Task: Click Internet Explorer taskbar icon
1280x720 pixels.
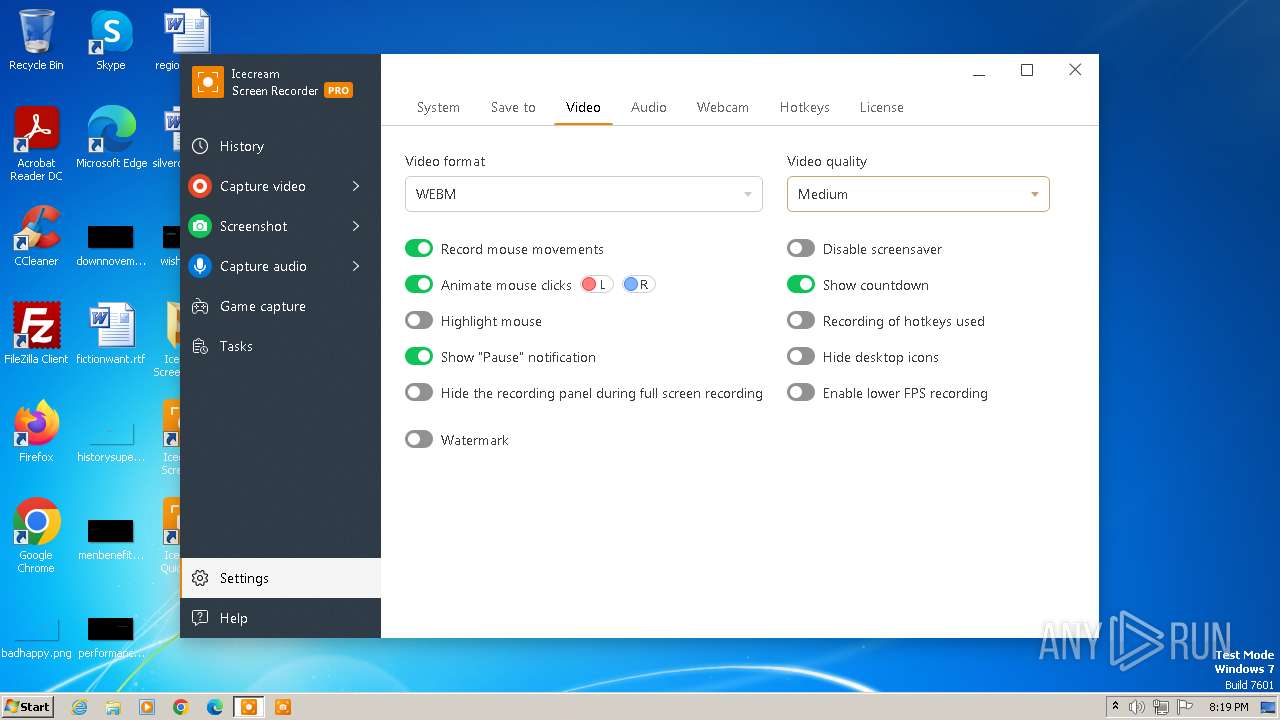Action: (x=79, y=707)
